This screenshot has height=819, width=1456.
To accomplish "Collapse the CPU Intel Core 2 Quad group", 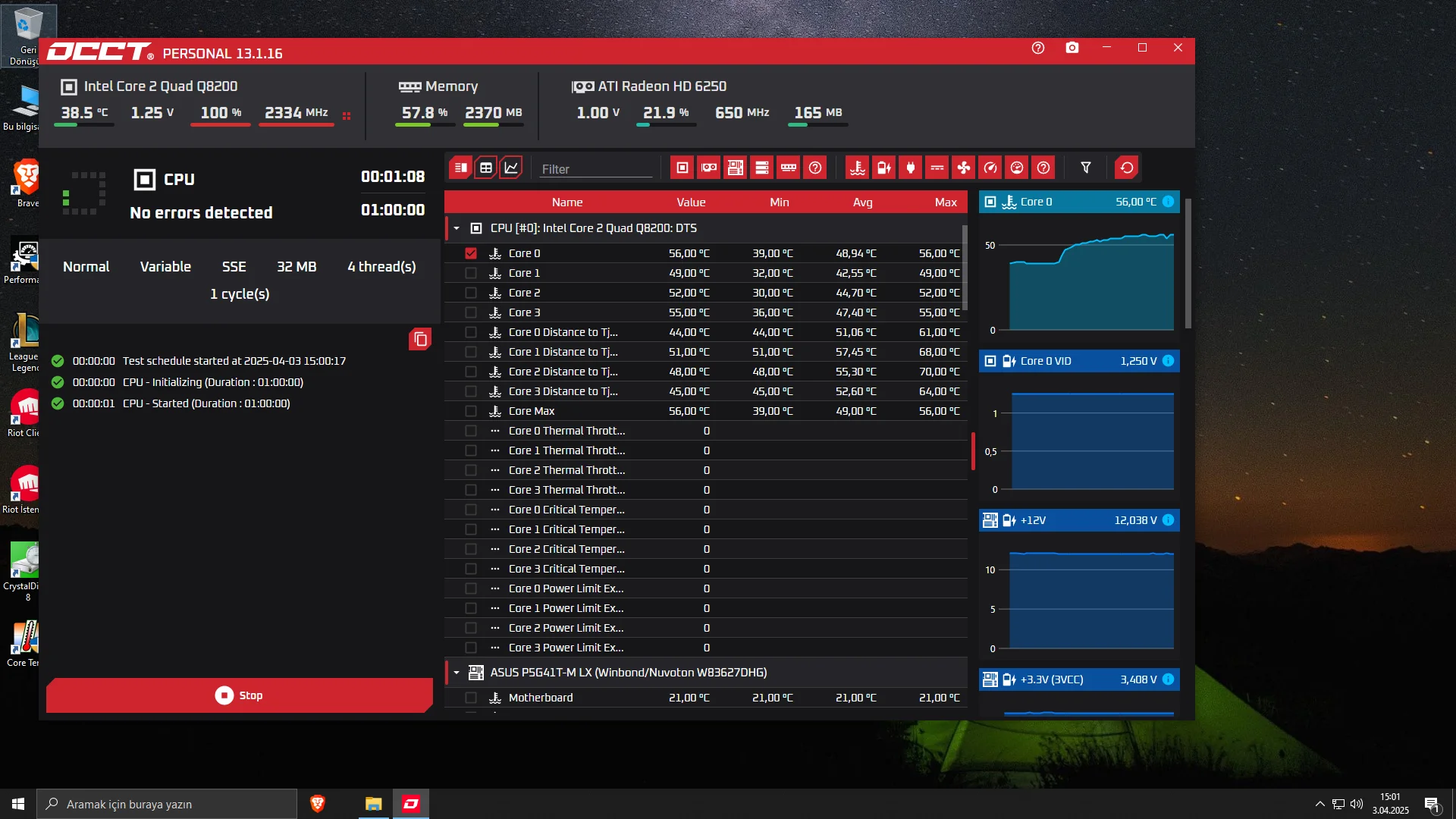I will click(457, 228).
